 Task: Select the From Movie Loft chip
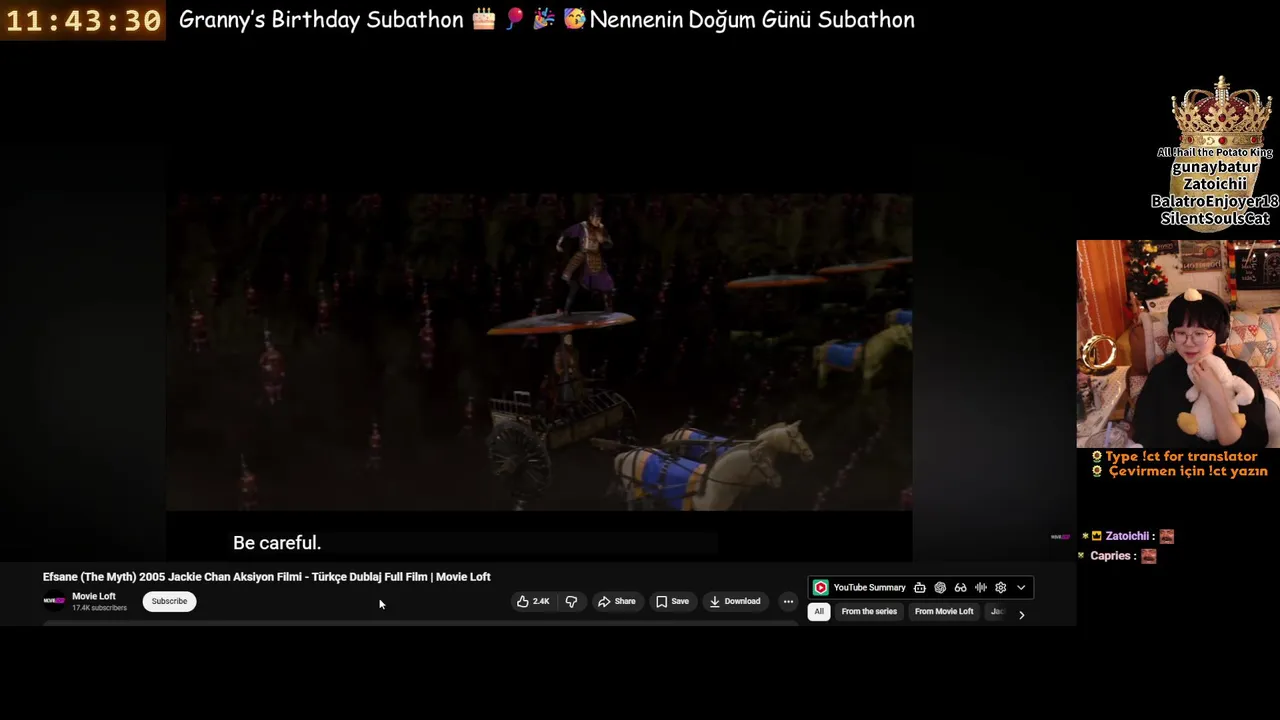pos(944,611)
